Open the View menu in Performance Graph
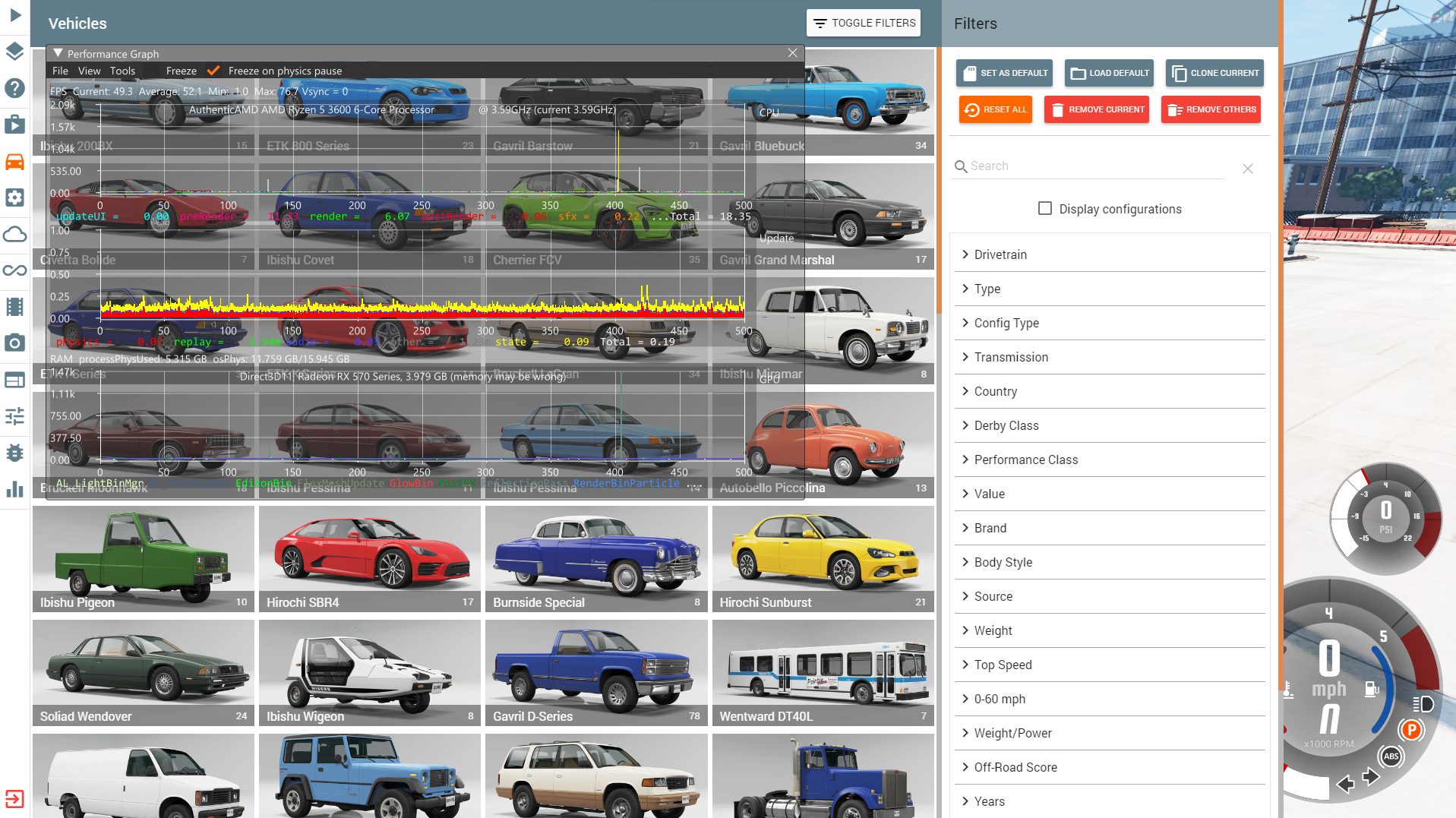The image size is (1456, 818). coord(89,71)
